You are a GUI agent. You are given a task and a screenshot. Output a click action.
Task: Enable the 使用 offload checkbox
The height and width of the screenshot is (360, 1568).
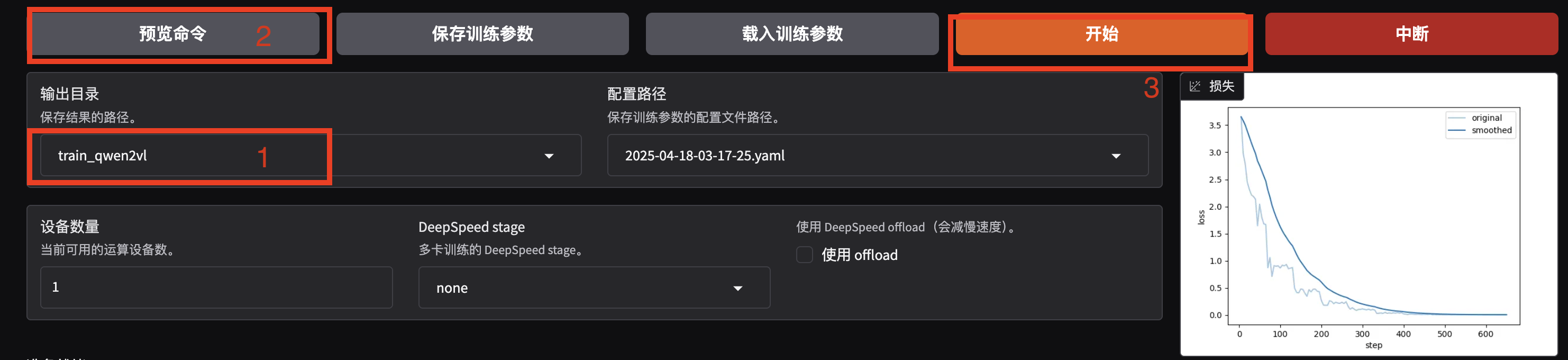804,255
